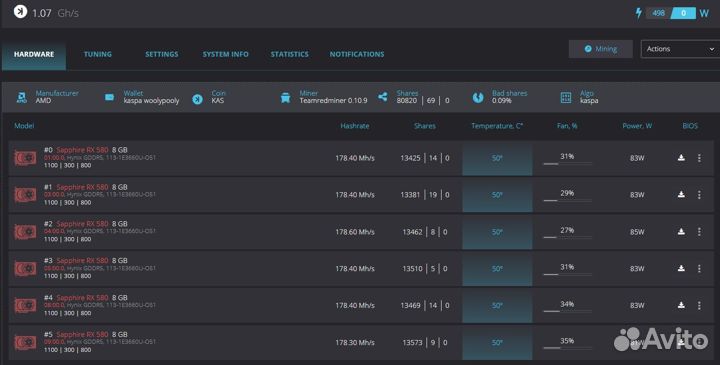
Task: Click the GPU card icon for #1
Action: (x=25, y=195)
